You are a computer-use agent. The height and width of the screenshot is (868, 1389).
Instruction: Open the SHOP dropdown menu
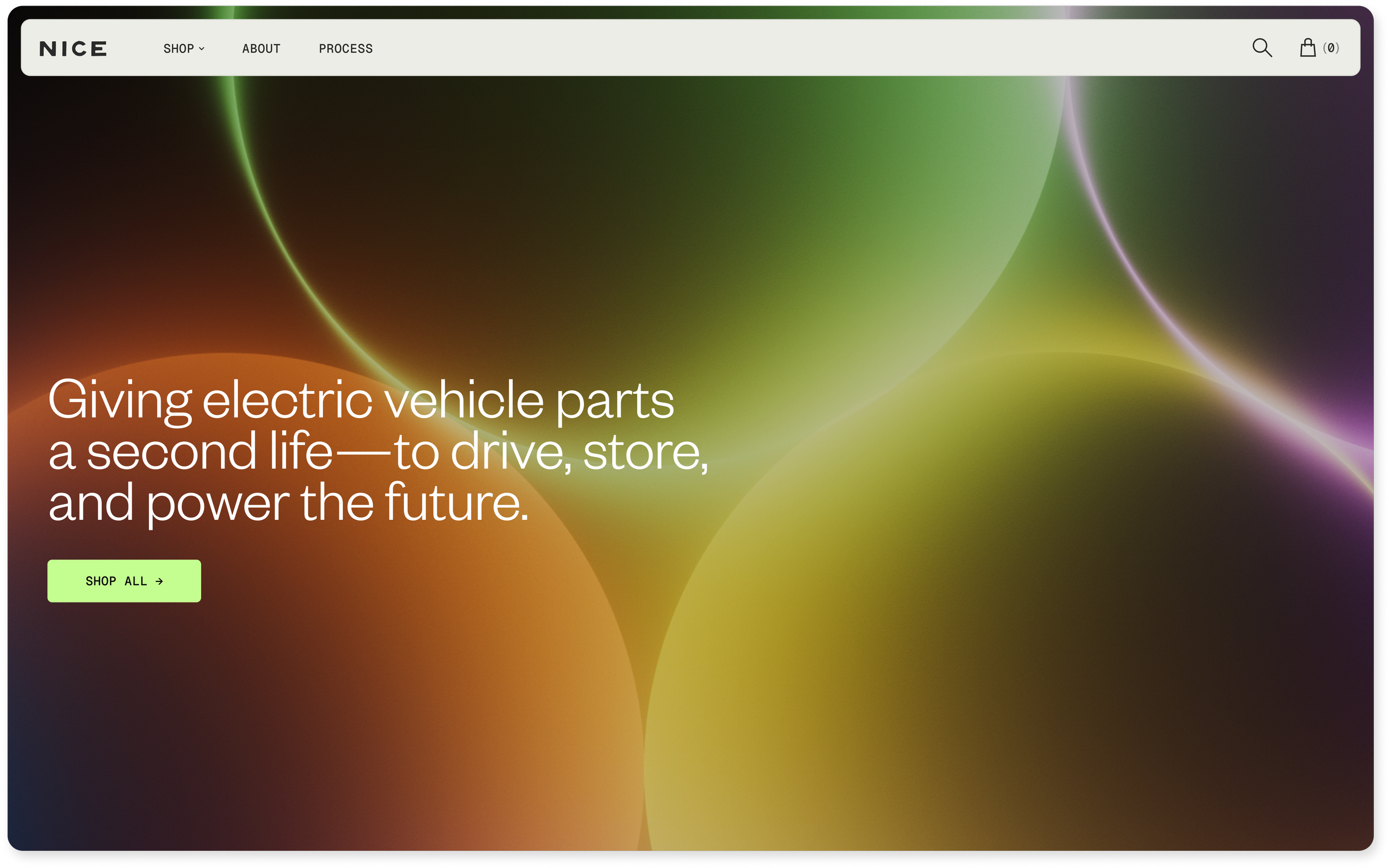[x=178, y=49]
